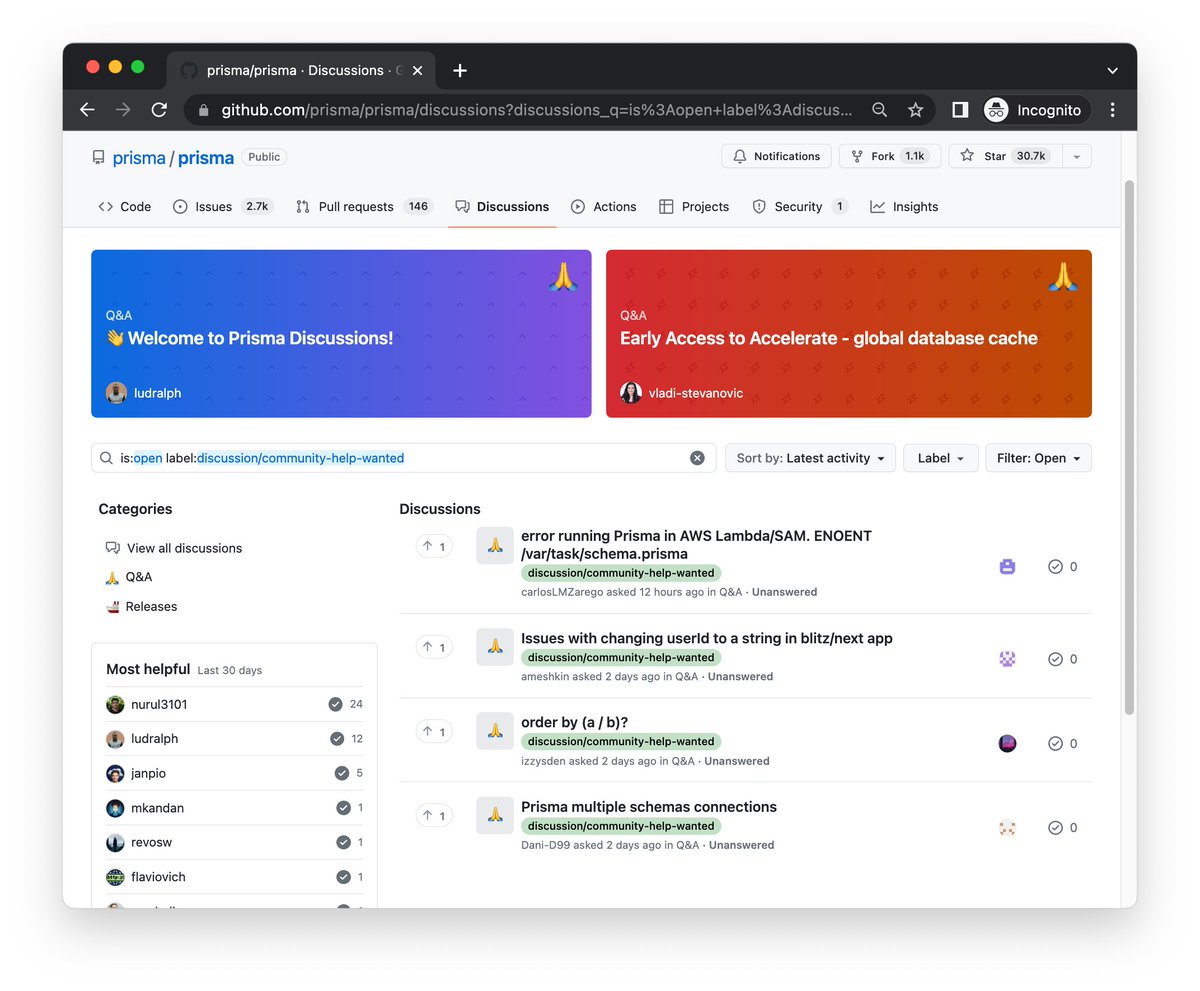
Task: Open 'order by (a / b)?' discussion
Action: pyautogui.click(x=574, y=722)
